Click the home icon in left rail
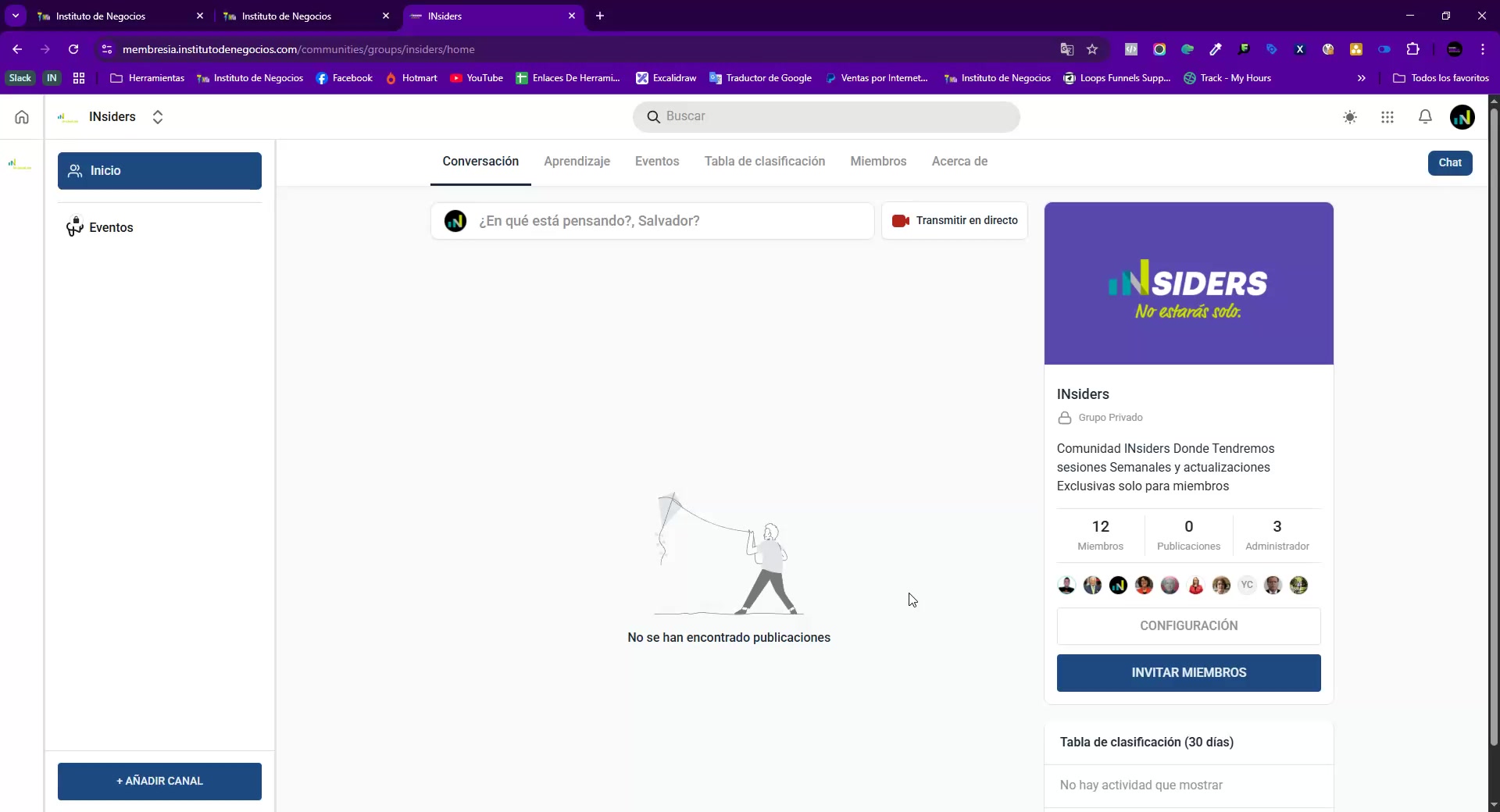The width and height of the screenshot is (1500, 812). point(22,117)
